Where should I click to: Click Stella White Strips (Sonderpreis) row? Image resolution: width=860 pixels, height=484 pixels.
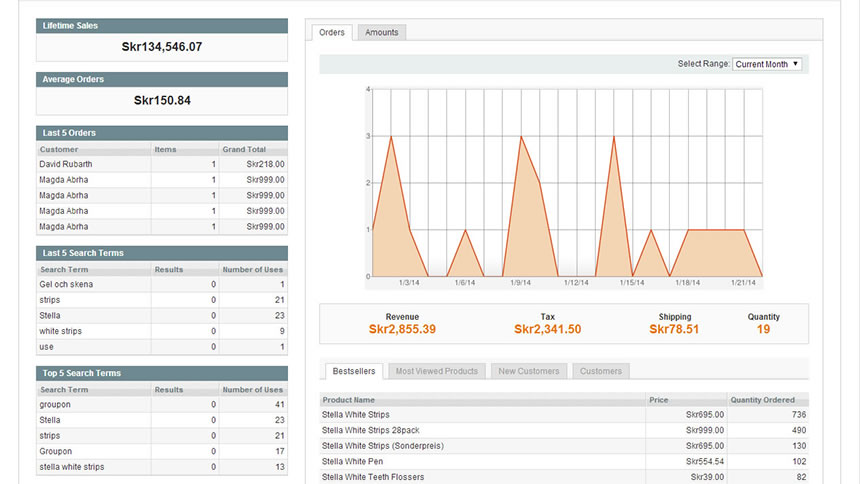coord(382,446)
